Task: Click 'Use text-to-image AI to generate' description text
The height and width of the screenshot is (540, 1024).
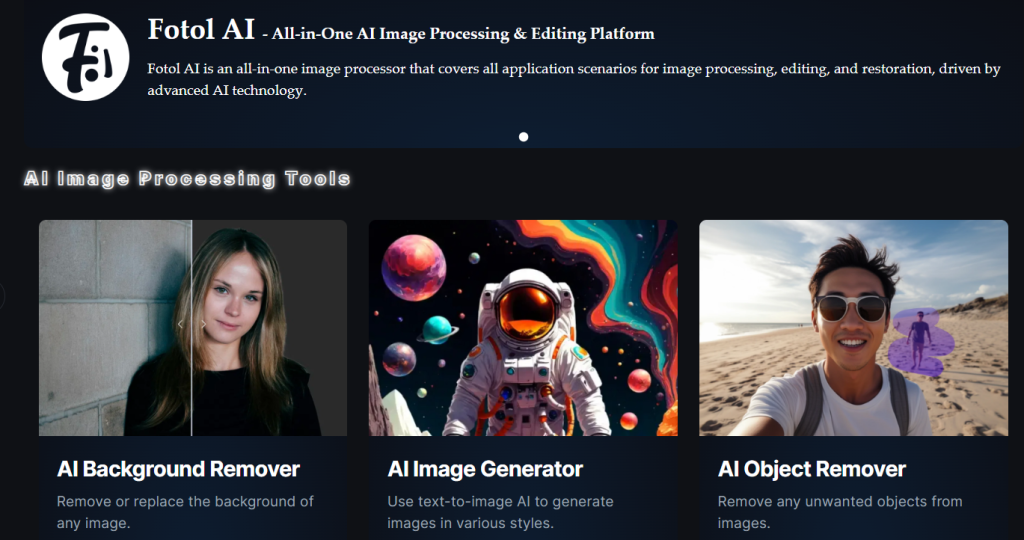Action: [500, 501]
